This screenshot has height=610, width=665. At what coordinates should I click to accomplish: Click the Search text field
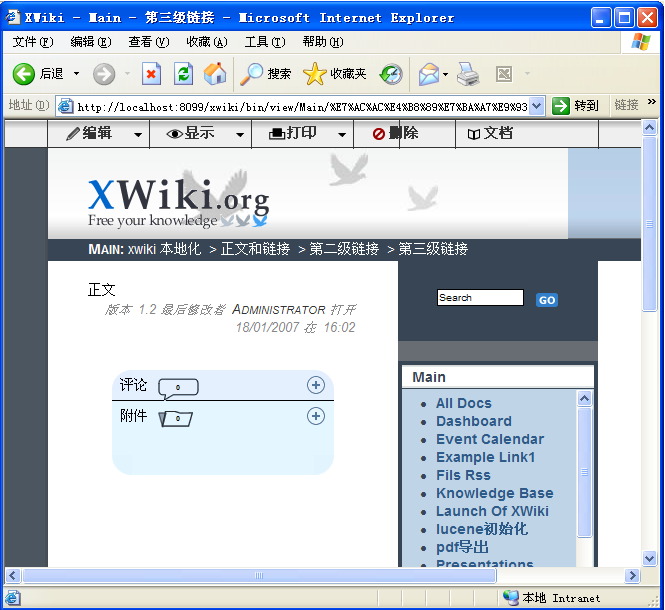[480, 297]
